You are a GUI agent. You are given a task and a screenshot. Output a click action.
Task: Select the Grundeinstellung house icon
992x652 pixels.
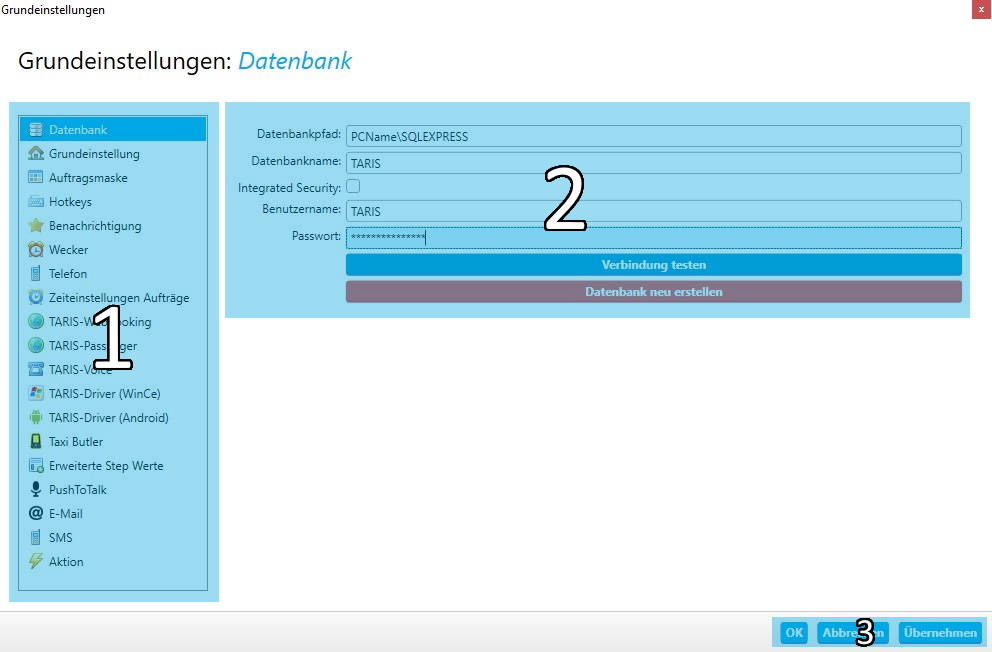tap(36, 154)
